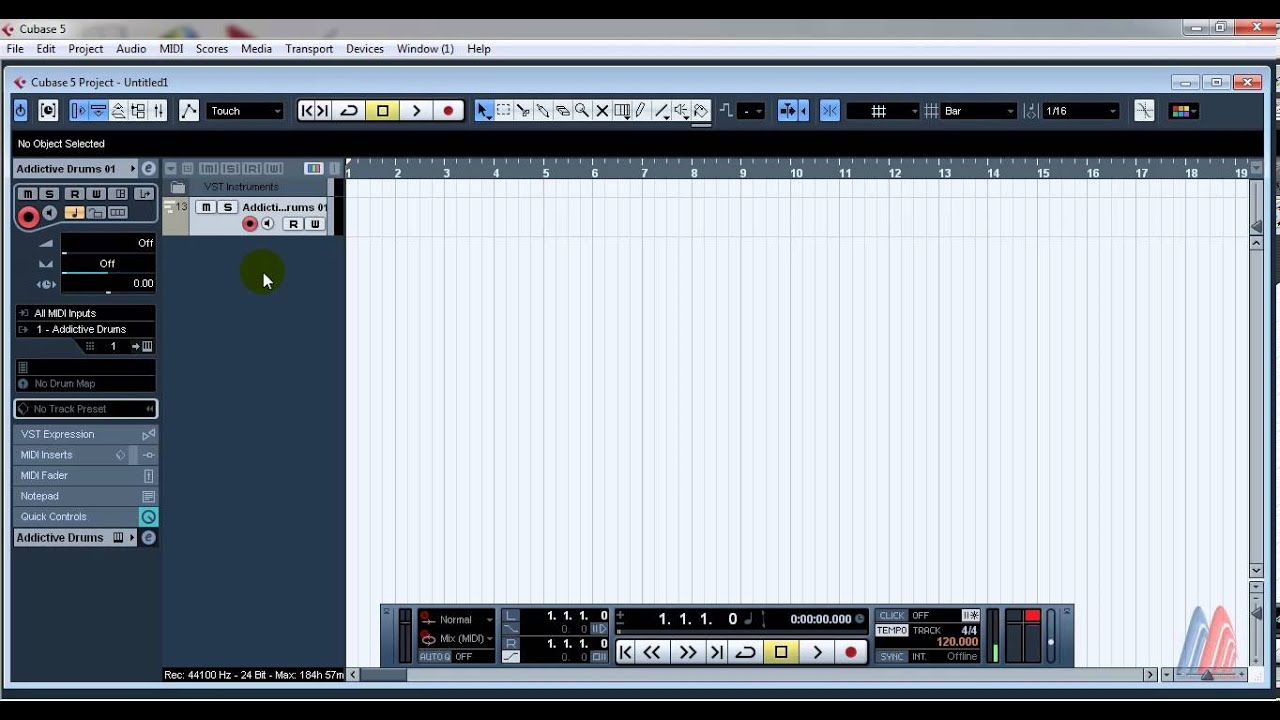The height and width of the screenshot is (720, 1280).
Task: Open the Devices menu
Action: [365, 48]
